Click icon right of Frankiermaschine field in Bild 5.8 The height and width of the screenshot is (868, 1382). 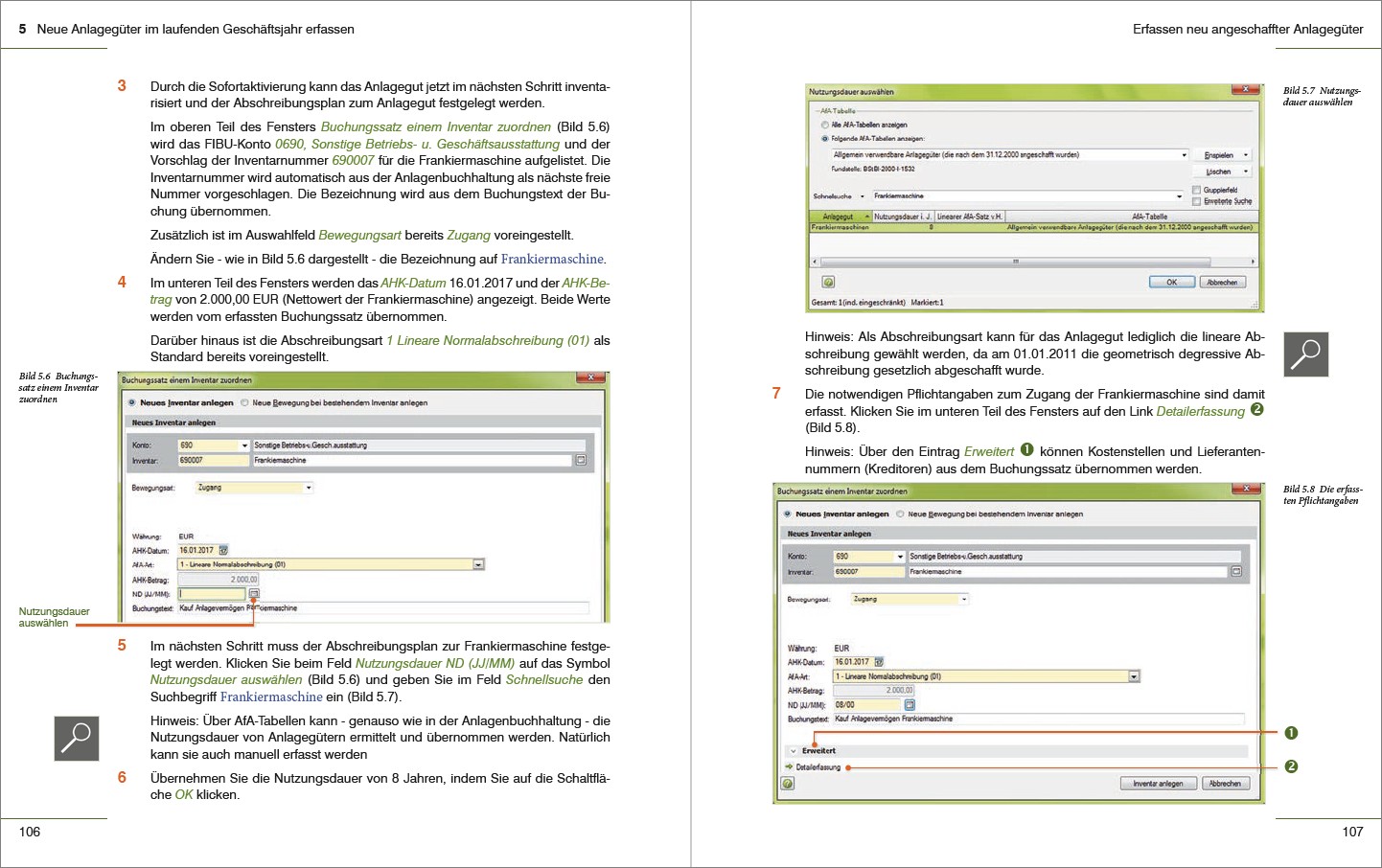[1236, 572]
